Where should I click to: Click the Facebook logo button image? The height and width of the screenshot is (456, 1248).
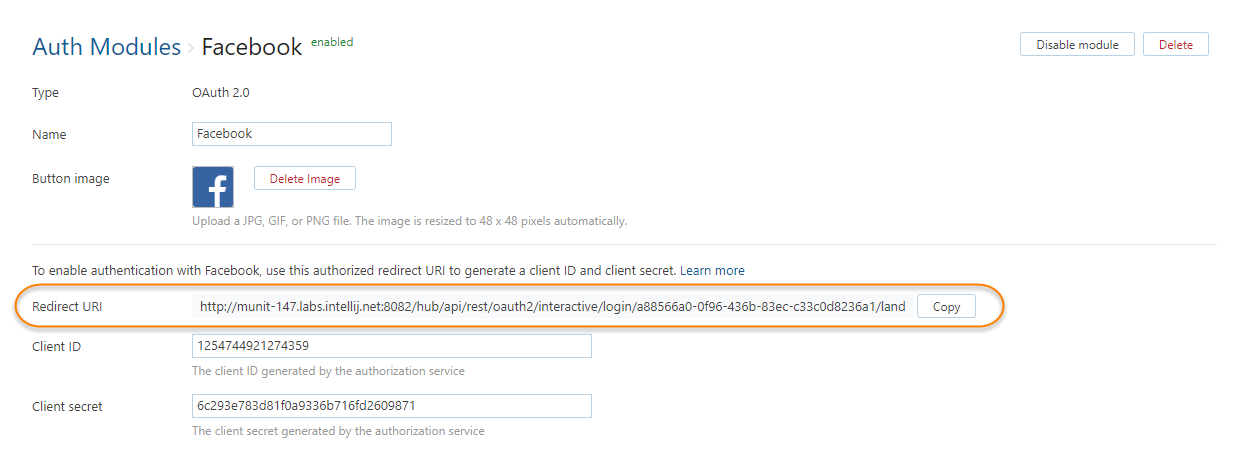point(213,187)
